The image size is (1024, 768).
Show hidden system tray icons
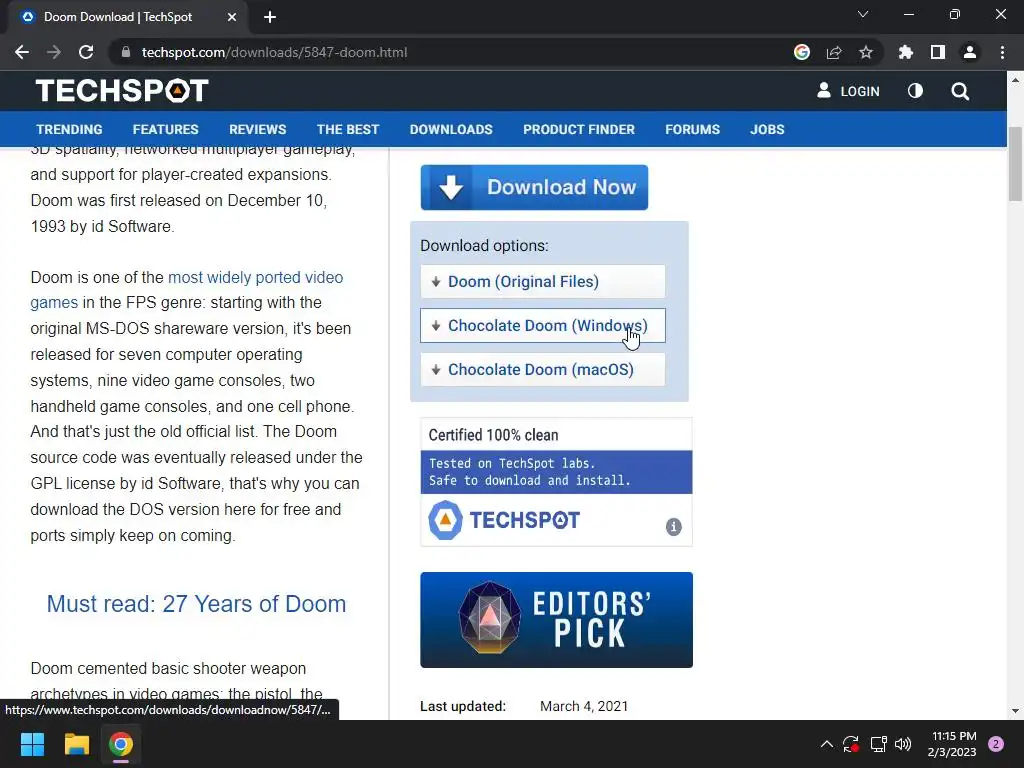(x=826, y=744)
